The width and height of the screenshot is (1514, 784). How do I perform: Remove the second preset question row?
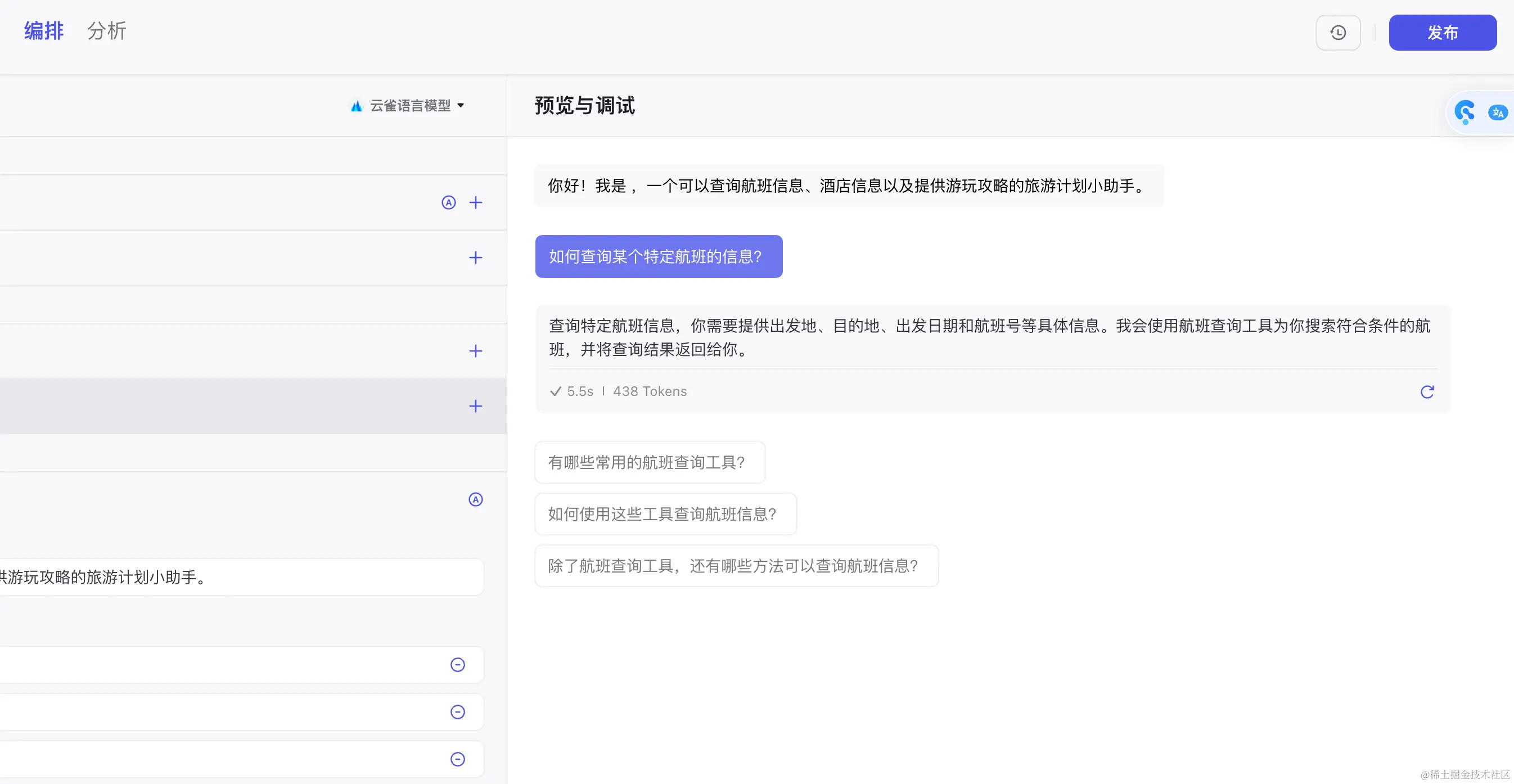point(457,711)
